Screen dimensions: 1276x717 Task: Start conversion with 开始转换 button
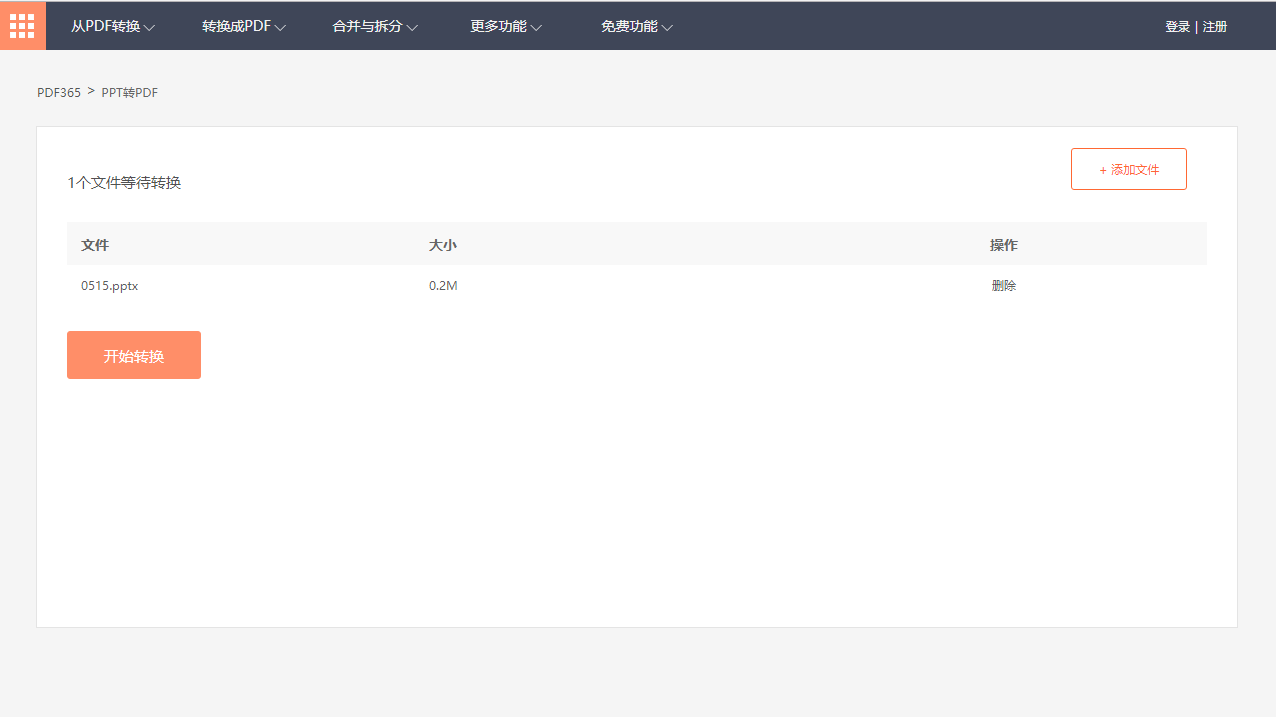134,355
